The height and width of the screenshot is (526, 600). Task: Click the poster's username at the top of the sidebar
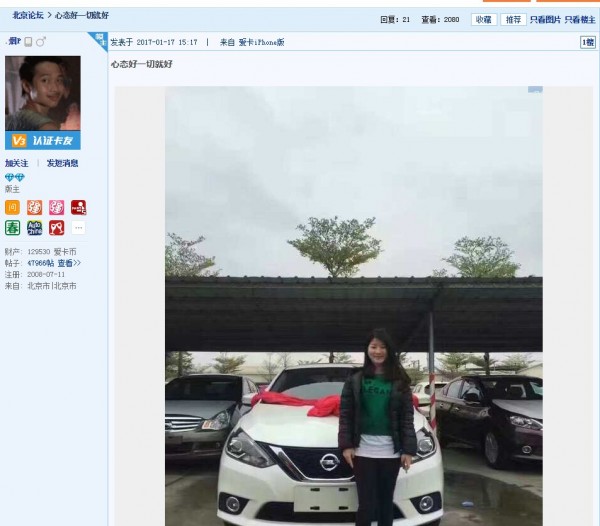pyautogui.click(x=13, y=41)
